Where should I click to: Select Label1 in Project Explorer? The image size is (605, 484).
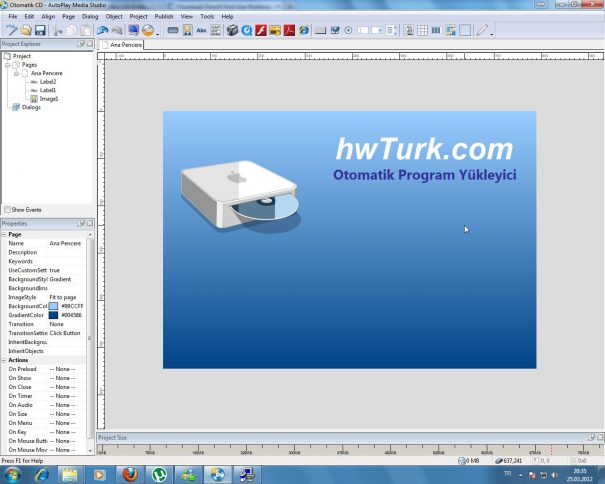point(47,90)
